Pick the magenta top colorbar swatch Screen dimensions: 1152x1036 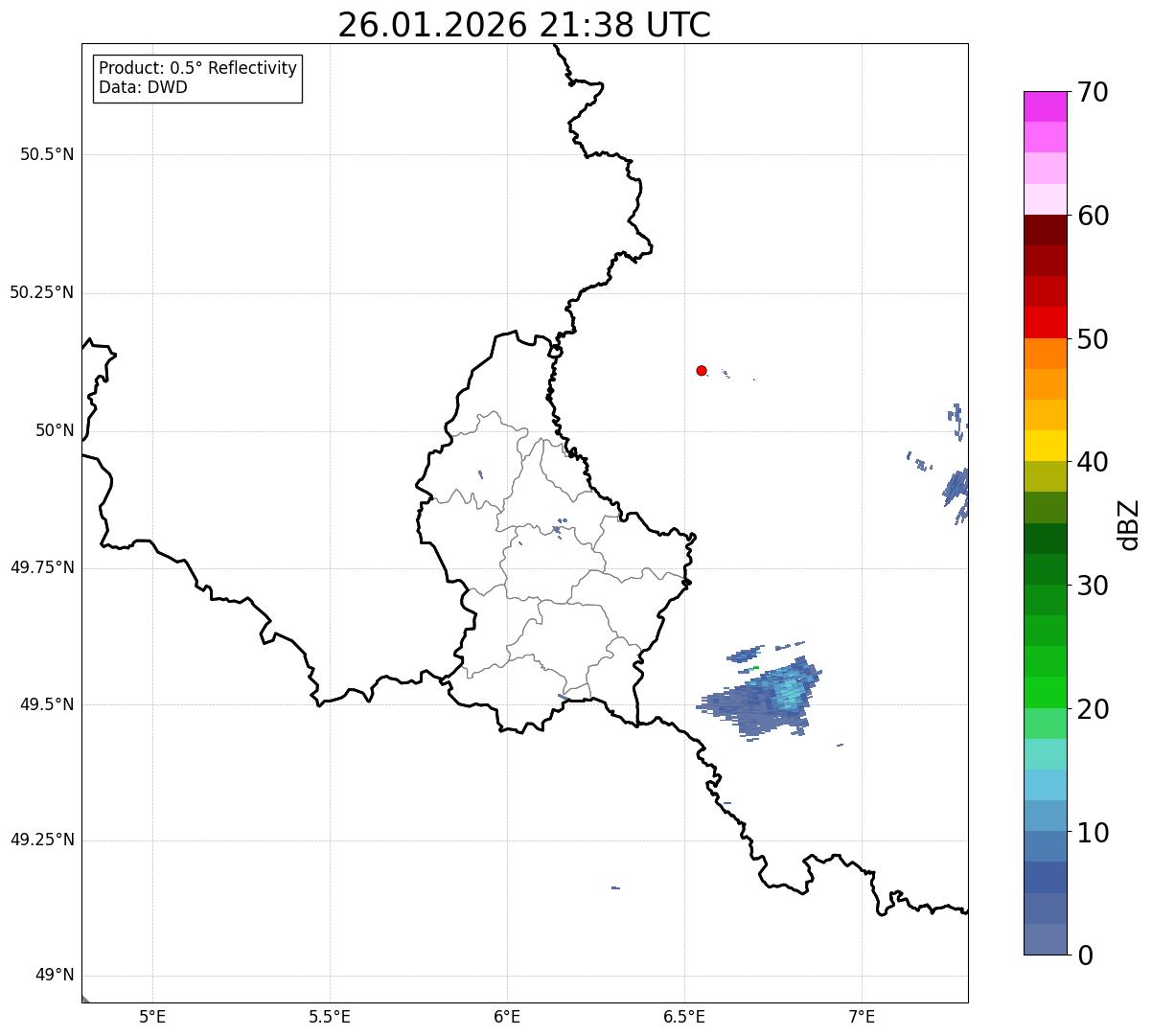pyautogui.click(x=1045, y=106)
